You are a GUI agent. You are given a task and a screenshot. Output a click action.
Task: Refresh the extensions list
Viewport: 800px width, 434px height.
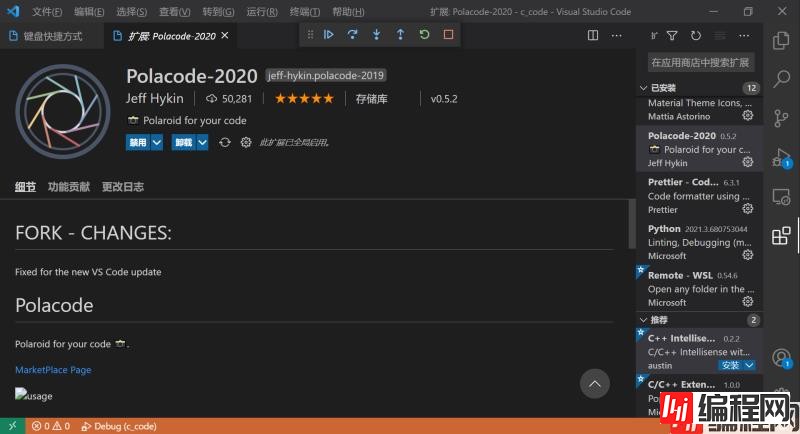pos(695,35)
